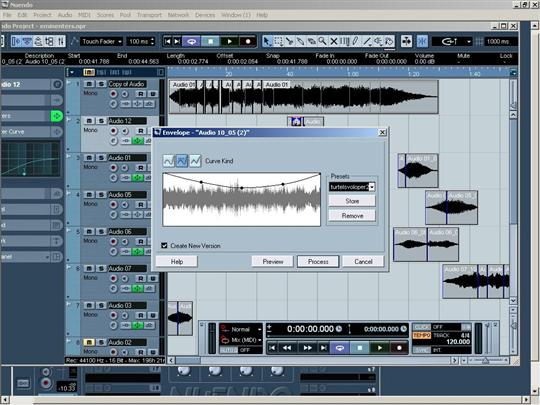
Task: Mute the Copy of Audio track
Action: 89,84
